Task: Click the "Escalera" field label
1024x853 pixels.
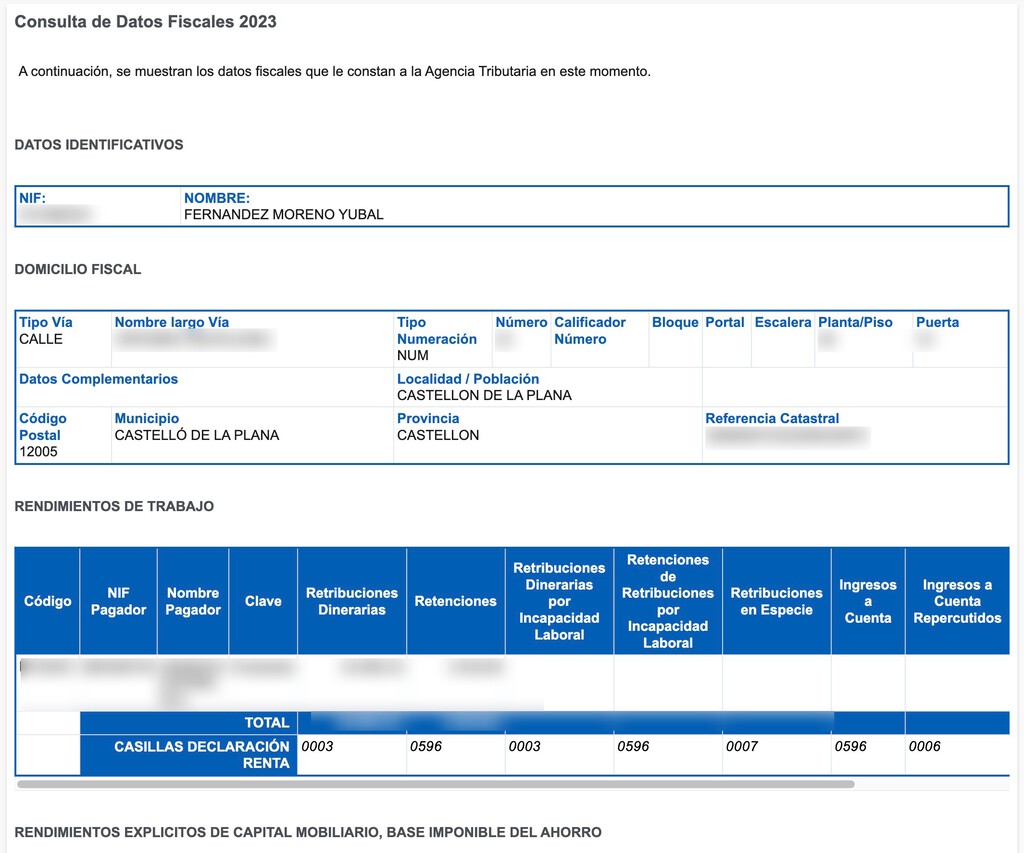Action: pos(783,323)
